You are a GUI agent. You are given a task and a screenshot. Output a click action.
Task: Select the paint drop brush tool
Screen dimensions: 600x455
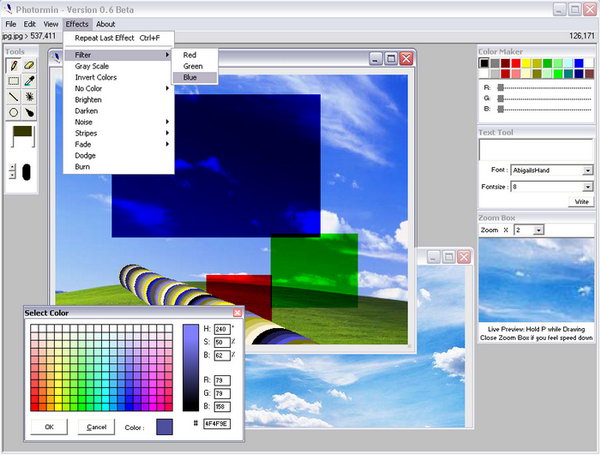(x=29, y=113)
